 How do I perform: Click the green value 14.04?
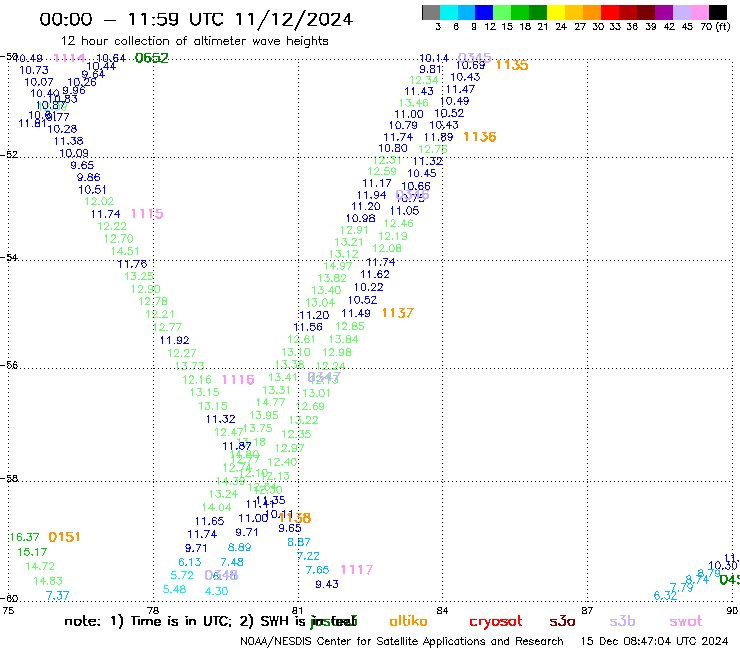217,507
